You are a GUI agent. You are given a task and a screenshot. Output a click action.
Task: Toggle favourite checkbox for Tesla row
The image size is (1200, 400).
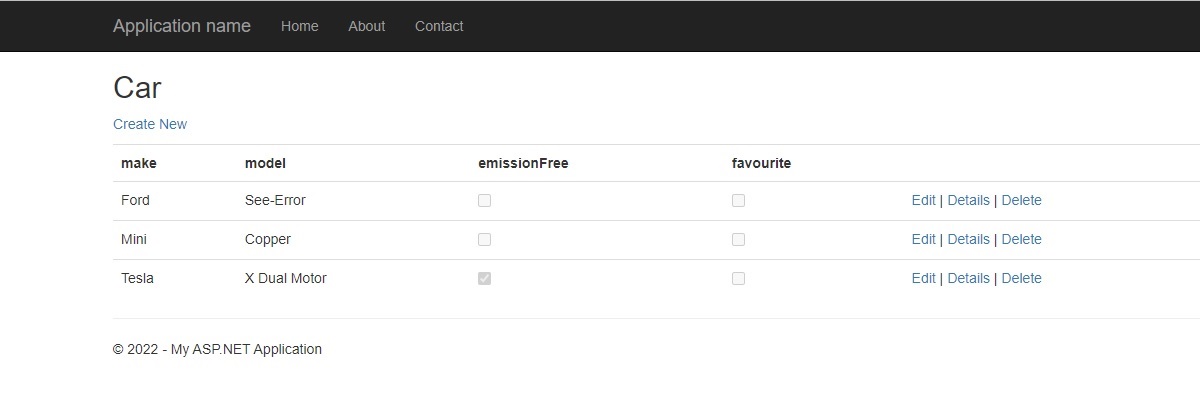pos(738,278)
